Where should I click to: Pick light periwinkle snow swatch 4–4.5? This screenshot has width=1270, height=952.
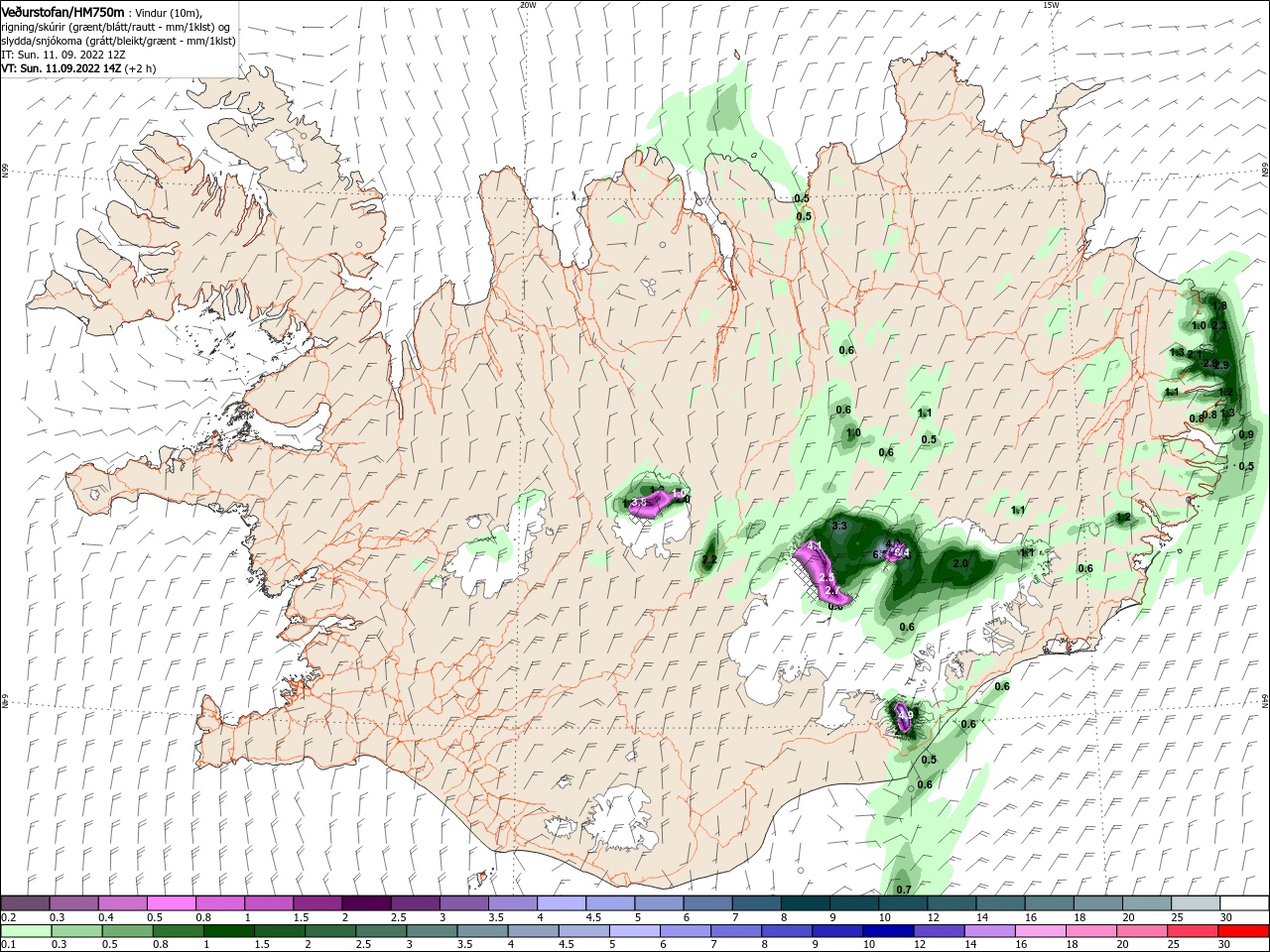pyautogui.click(x=562, y=902)
